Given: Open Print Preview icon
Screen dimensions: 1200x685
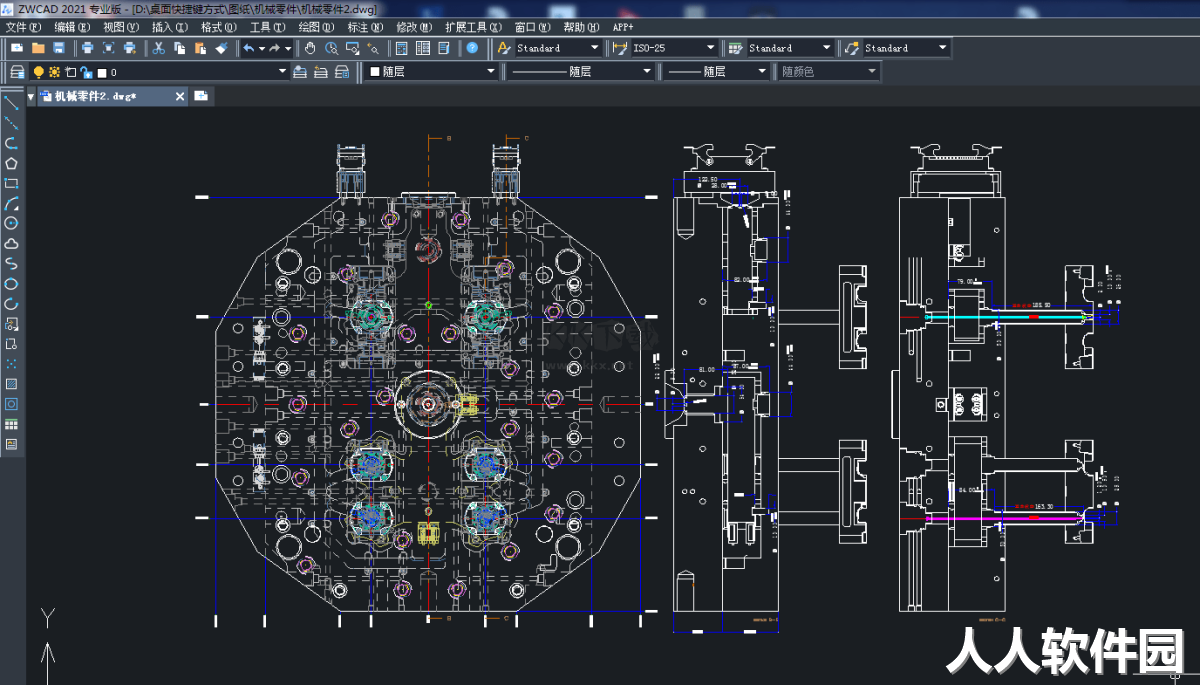Looking at the screenshot, I should (x=108, y=48).
